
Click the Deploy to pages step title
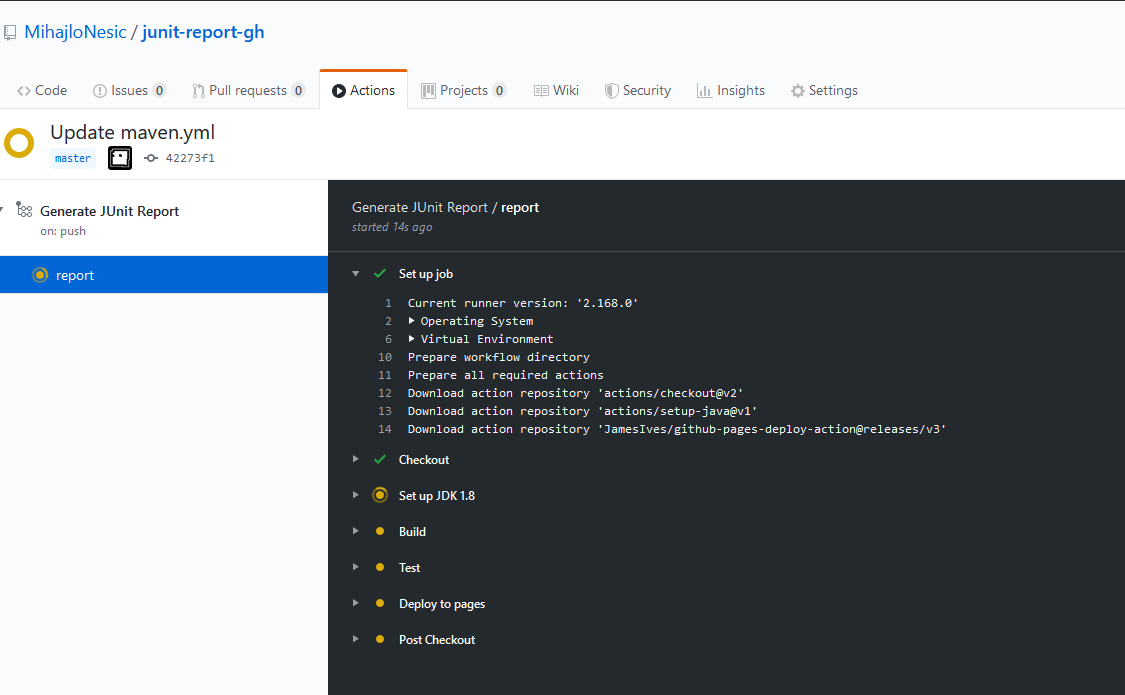pyautogui.click(x=442, y=604)
